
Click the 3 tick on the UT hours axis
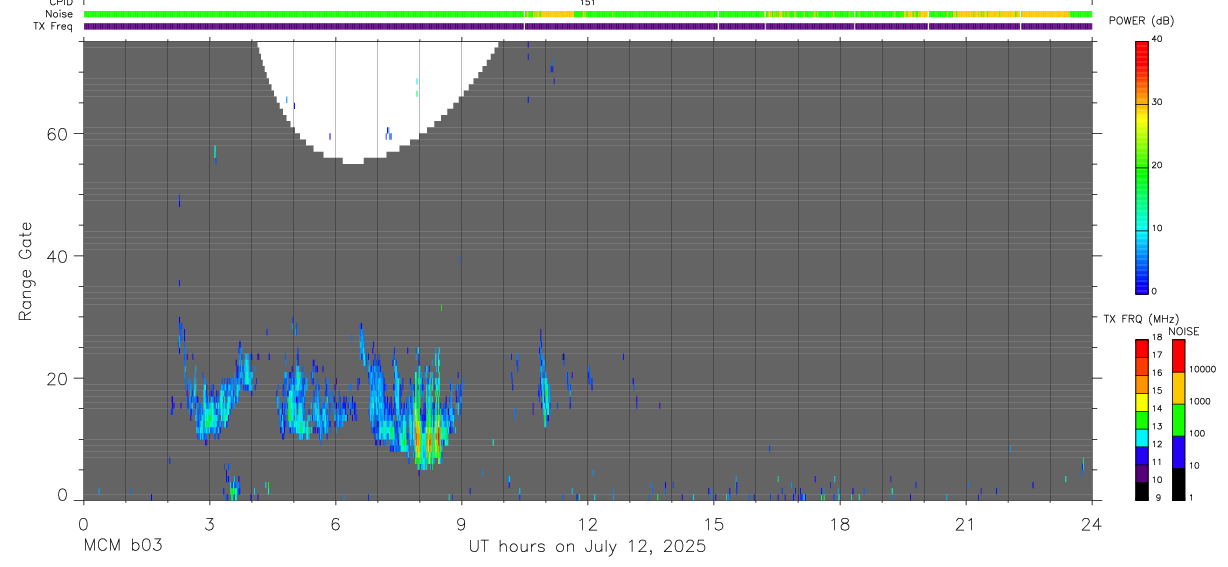tap(209, 524)
